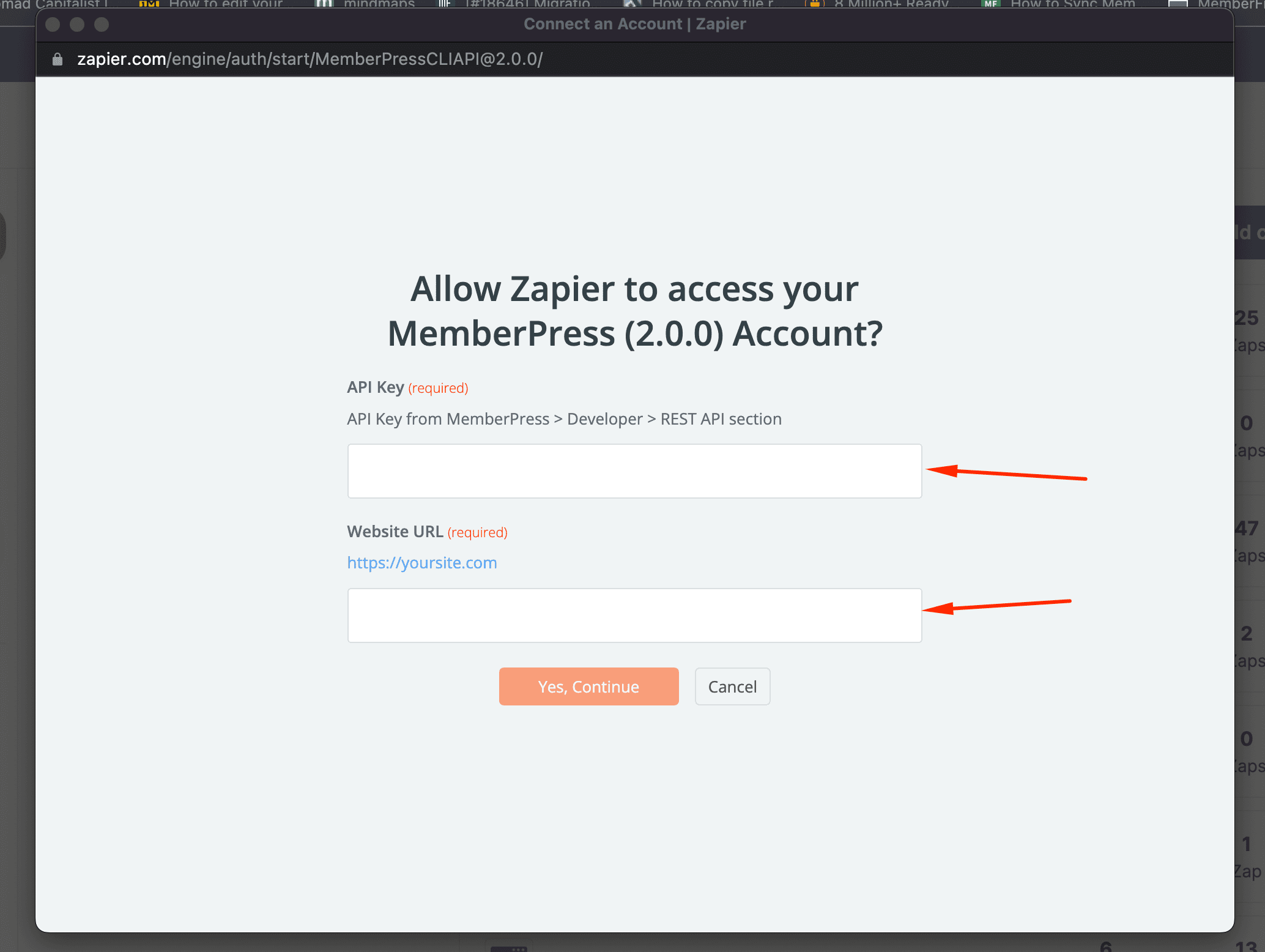Click the 'Connect an Account | Zapier' window title
Image resolution: width=1265 pixels, height=952 pixels.
(635, 24)
